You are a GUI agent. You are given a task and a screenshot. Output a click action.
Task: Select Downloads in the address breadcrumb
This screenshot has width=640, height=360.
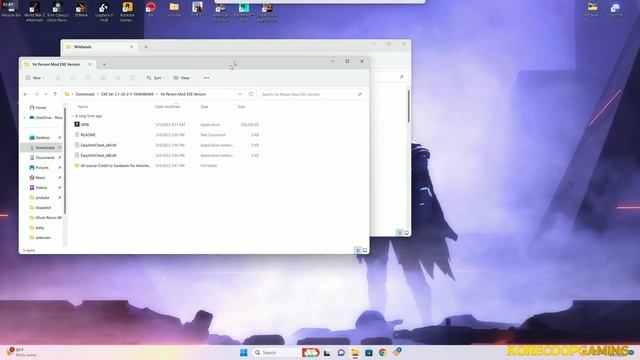(85, 94)
